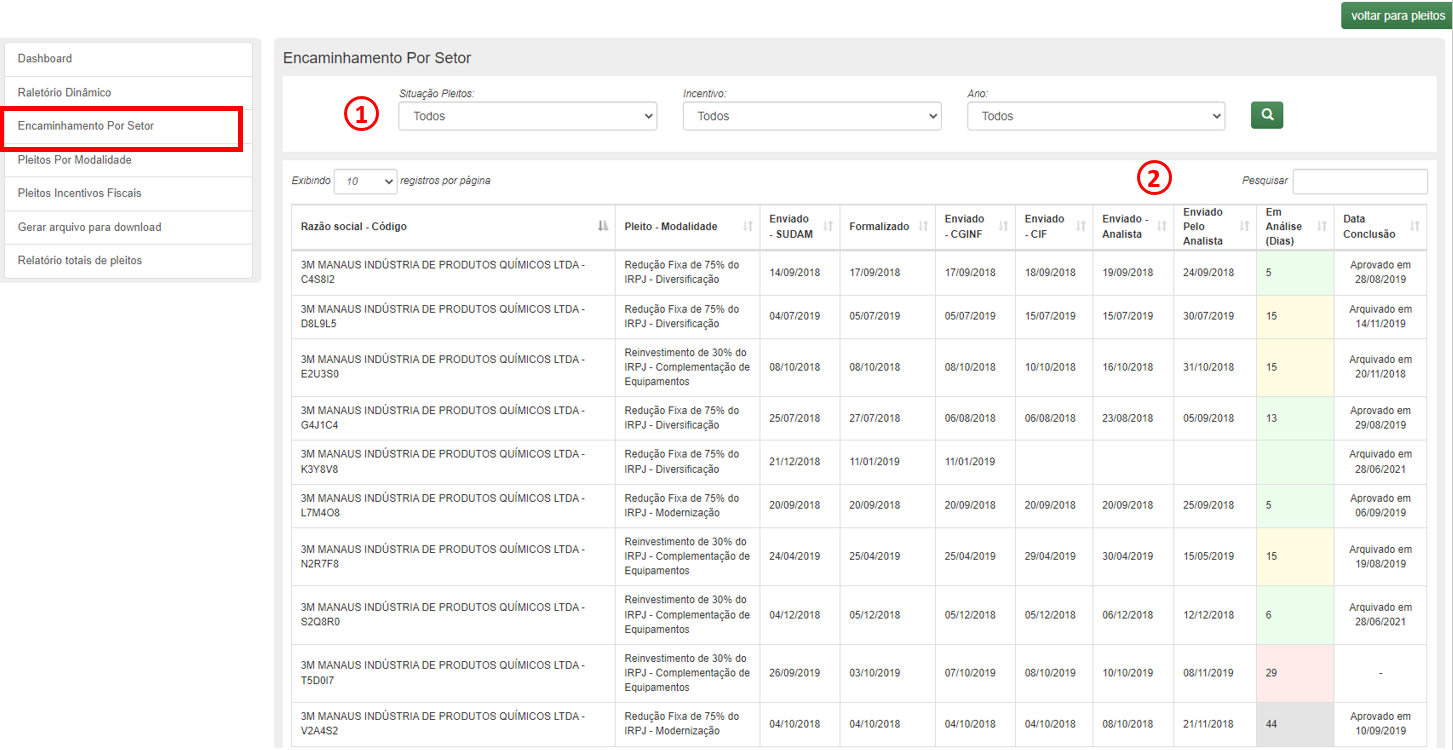Click row with code V2A4S2
Viewport: 1453px width, 750px height.
[859, 724]
